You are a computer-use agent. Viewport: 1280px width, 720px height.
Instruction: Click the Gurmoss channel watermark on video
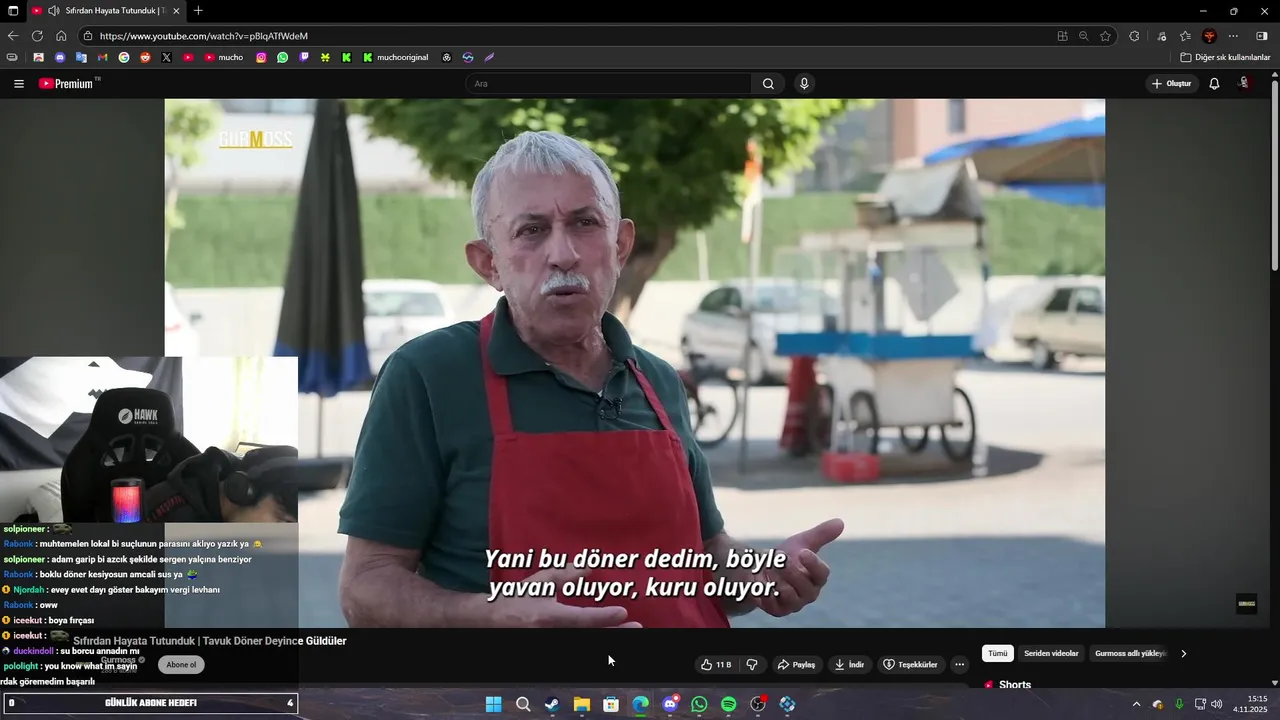1247,603
